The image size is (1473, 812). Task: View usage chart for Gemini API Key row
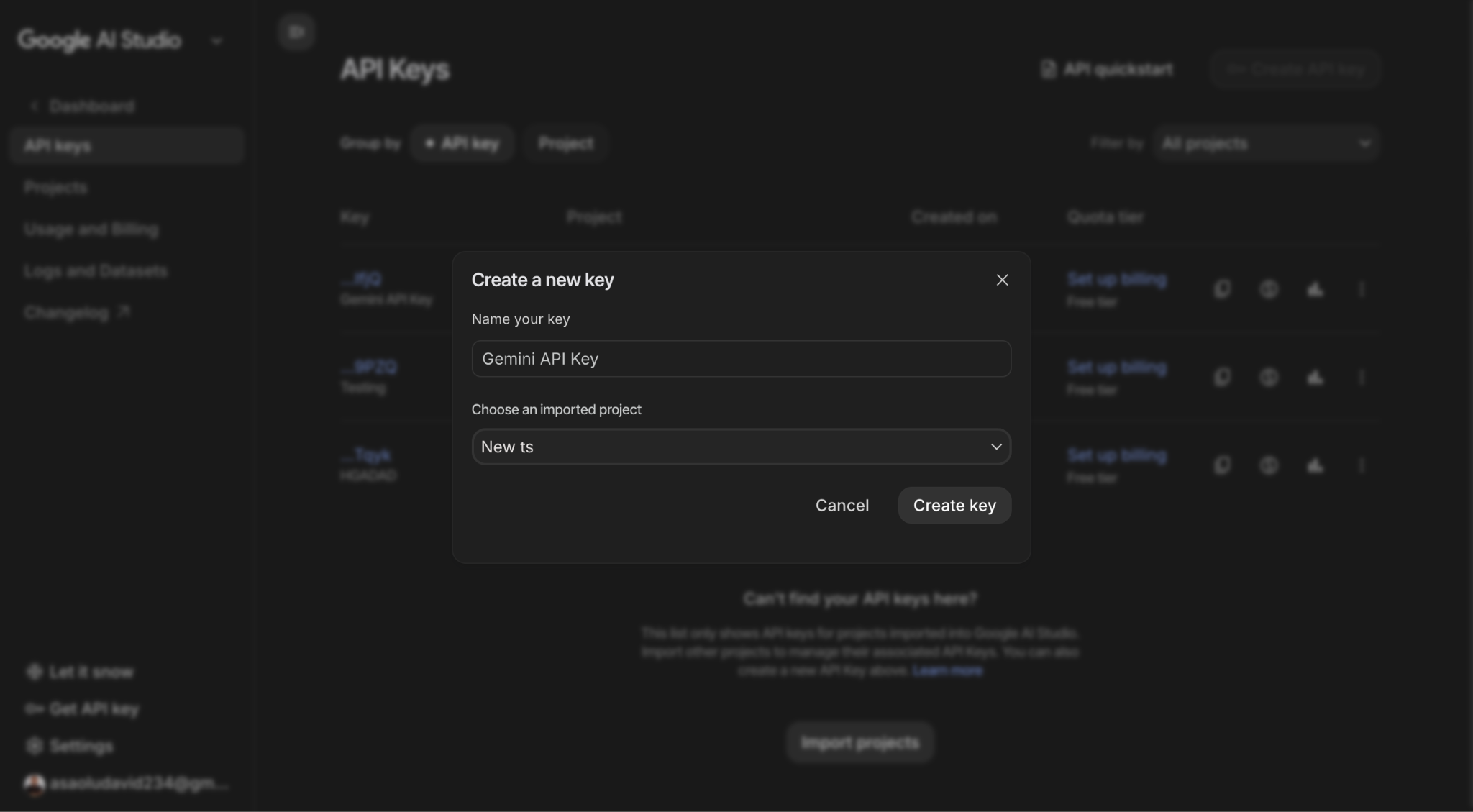(x=1315, y=289)
